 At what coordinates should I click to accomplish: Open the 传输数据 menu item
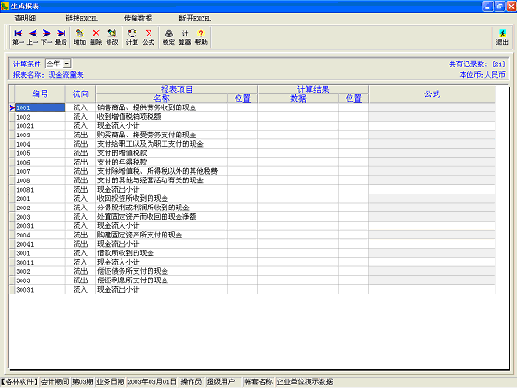click(138, 18)
